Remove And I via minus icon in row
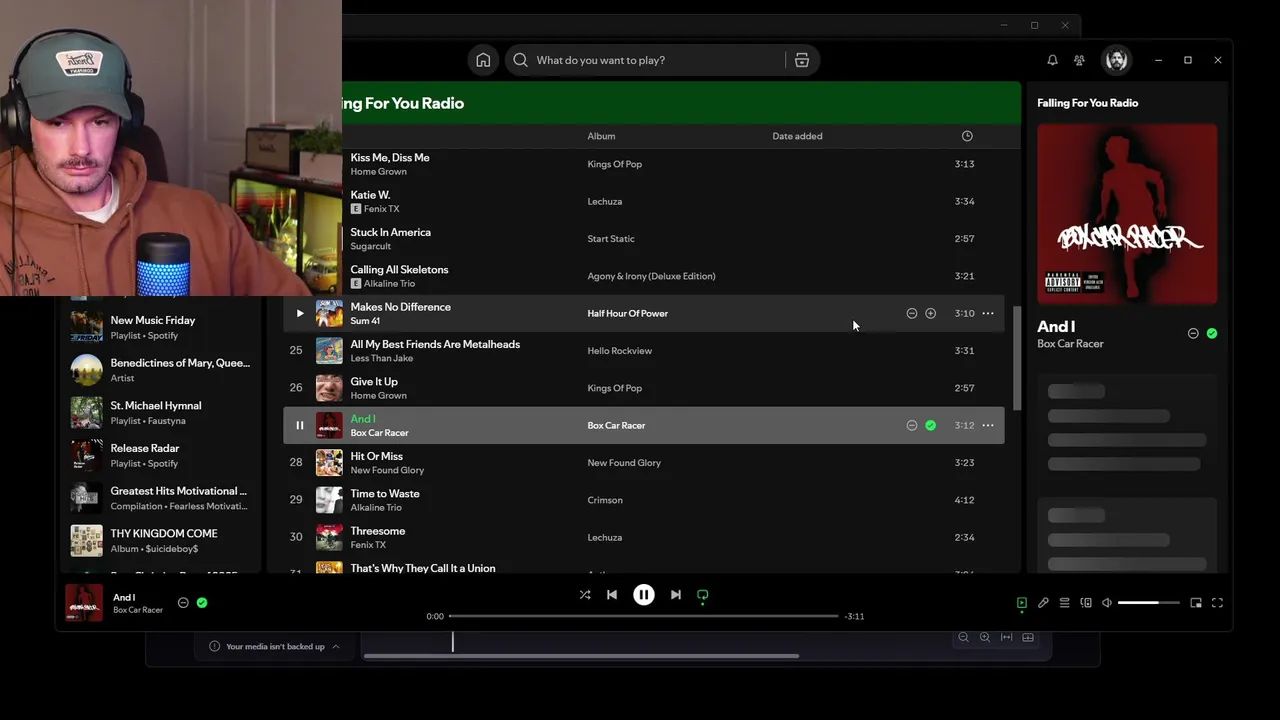Viewport: 1280px width, 720px height. (911, 425)
